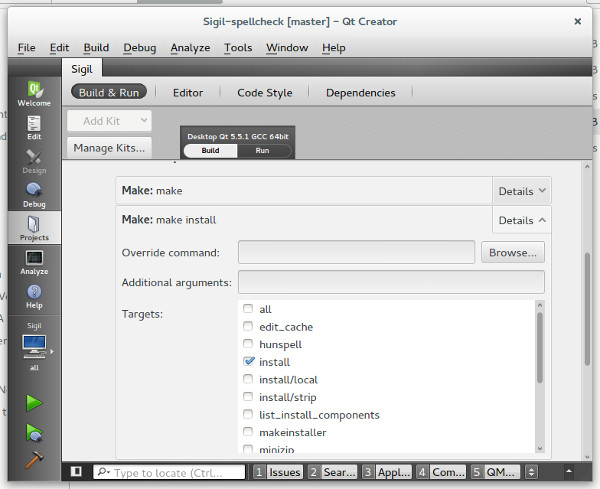Open the Compile Output pane
600x489 pixels.
coord(441,472)
